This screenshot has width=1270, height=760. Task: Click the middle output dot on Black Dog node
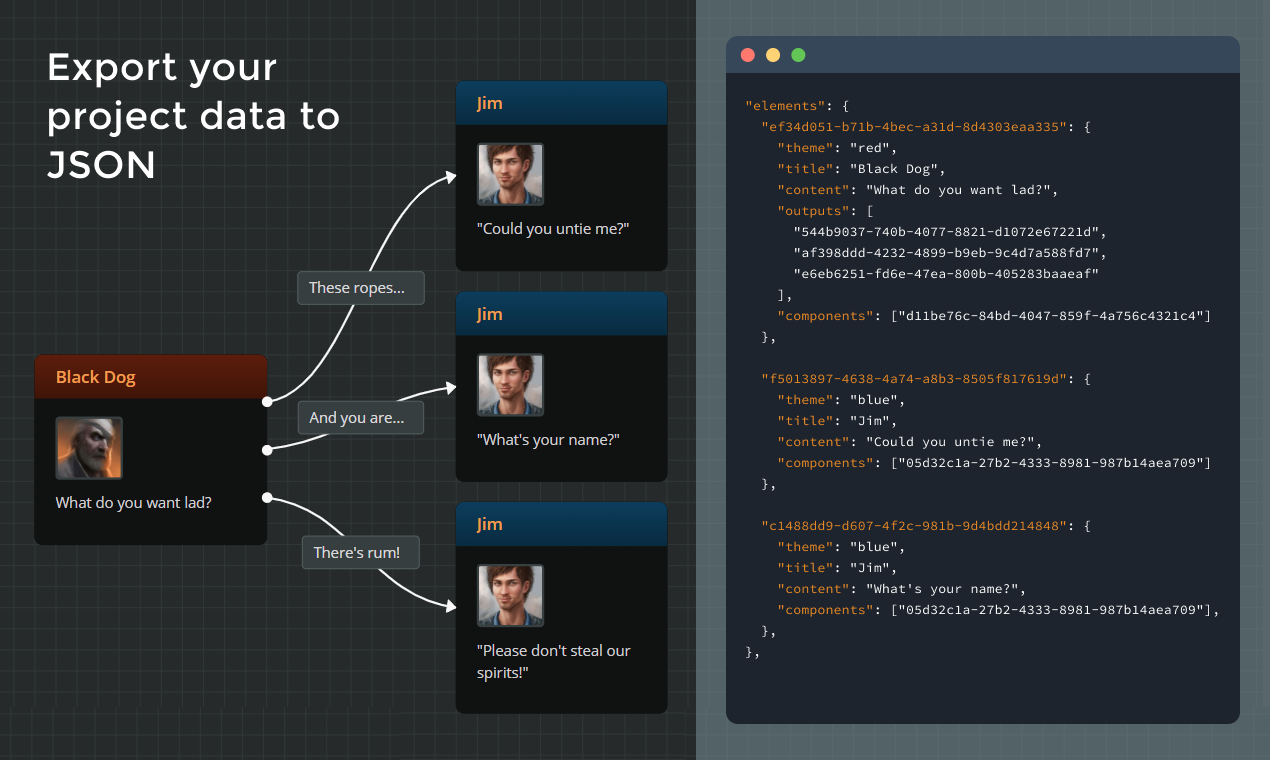(267, 450)
